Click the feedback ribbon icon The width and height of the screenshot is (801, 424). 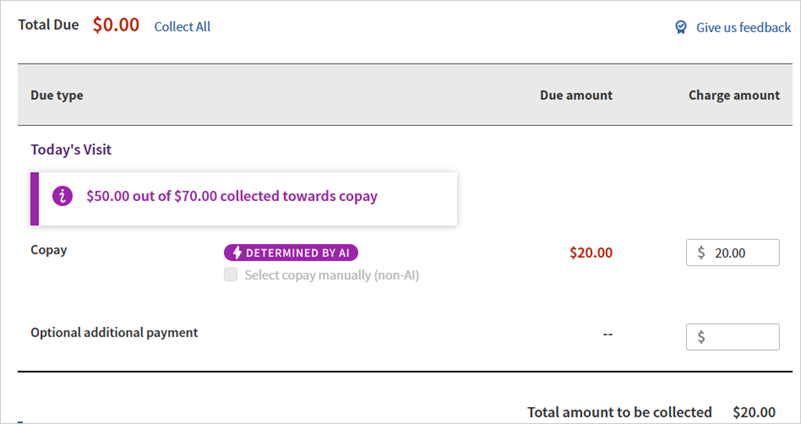[681, 28]
